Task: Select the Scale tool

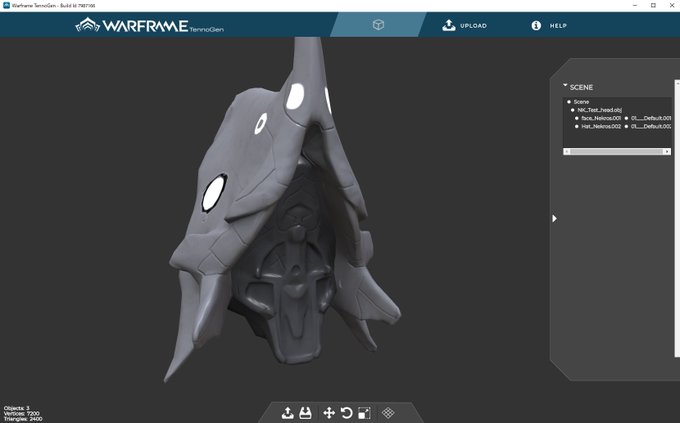Action: pos(364,413)
